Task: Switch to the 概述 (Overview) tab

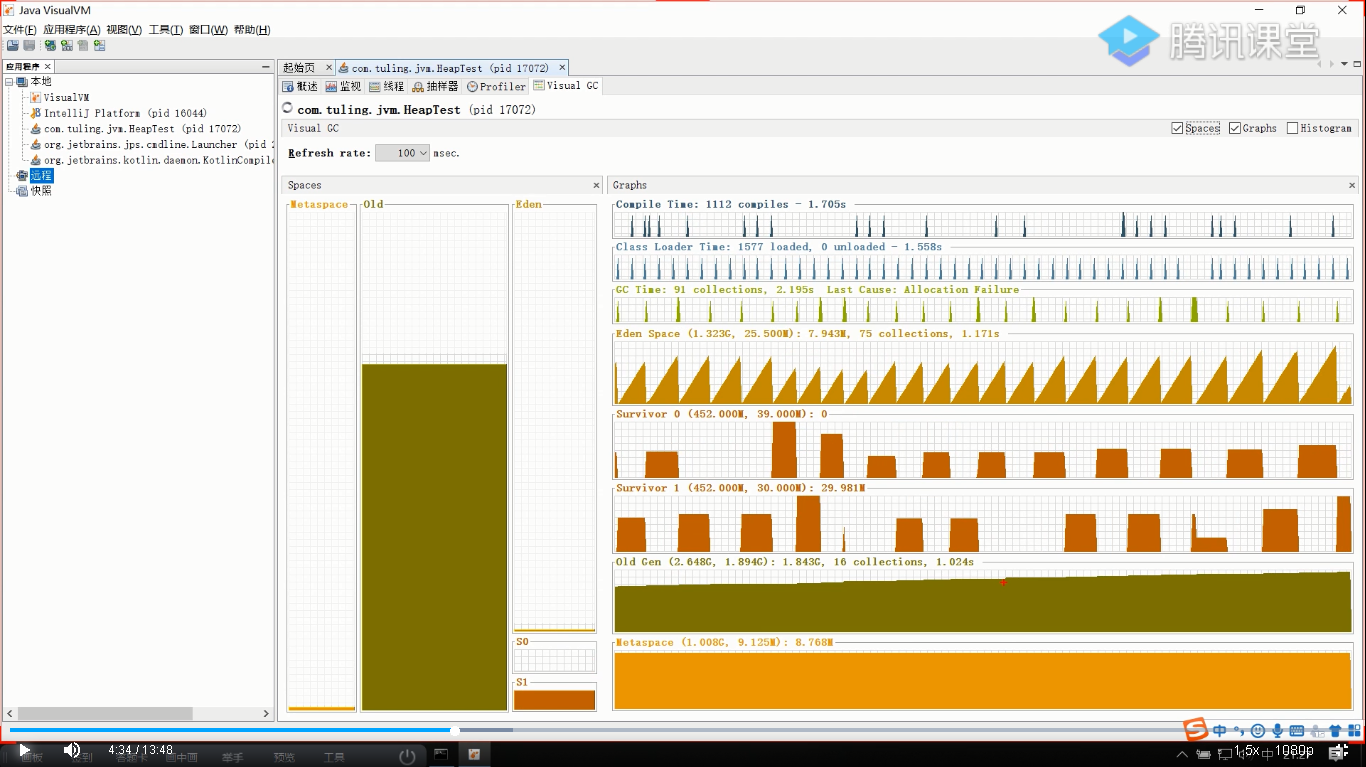Action: (301, 86)
